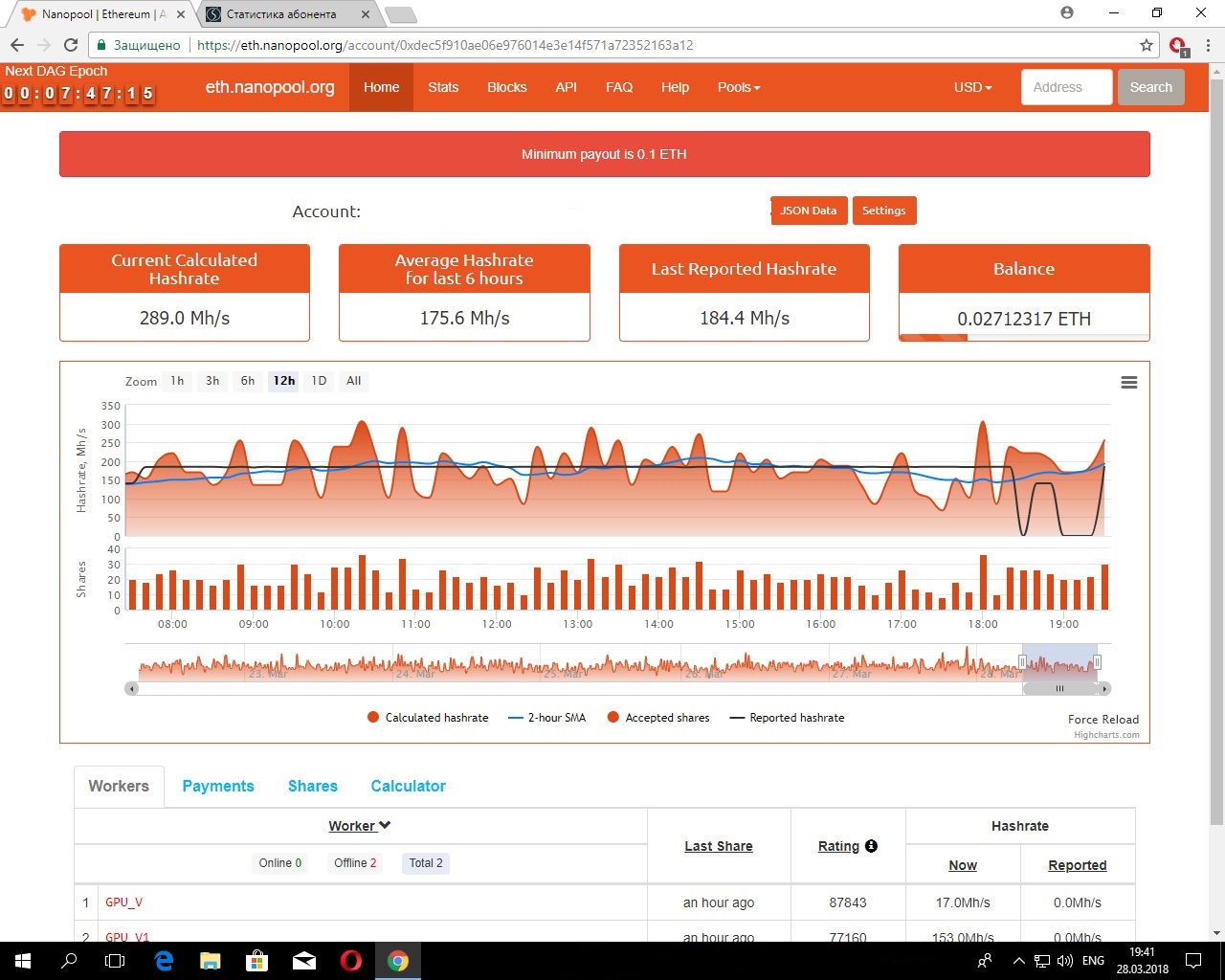
Task: Open Chrome profile icon in title bar
Action: click(1067, 12)
